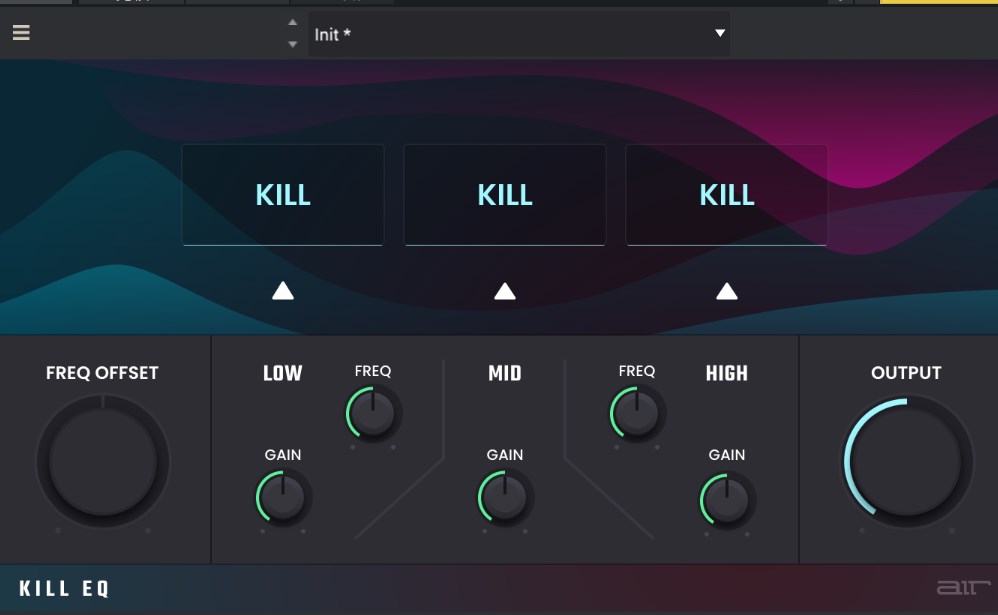Click the HIGH band FREQ knob
This screenshot has width=998, height=615.
tap(637, 413)
